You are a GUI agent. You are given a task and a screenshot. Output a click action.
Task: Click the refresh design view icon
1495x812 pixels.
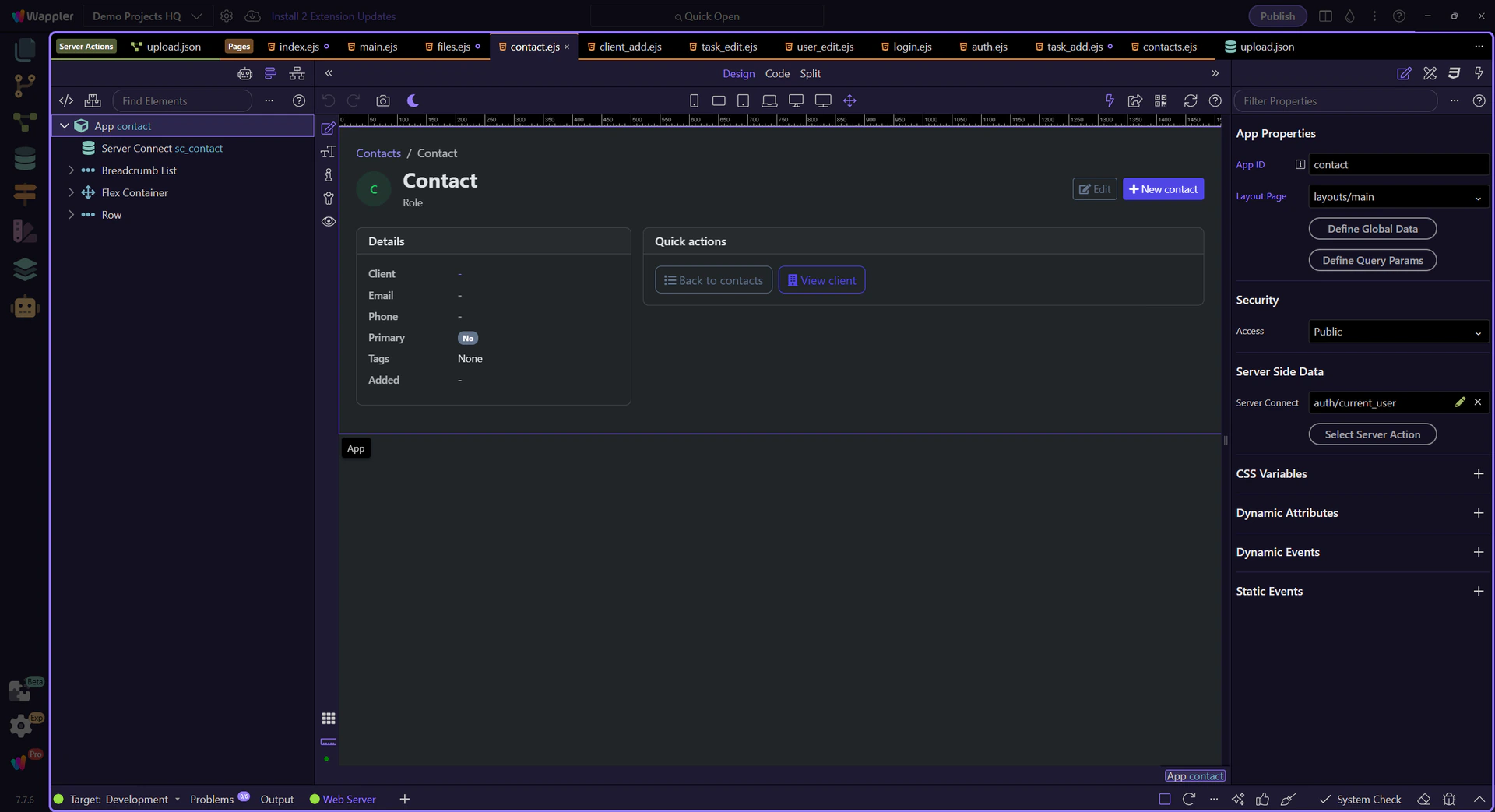1190,100
